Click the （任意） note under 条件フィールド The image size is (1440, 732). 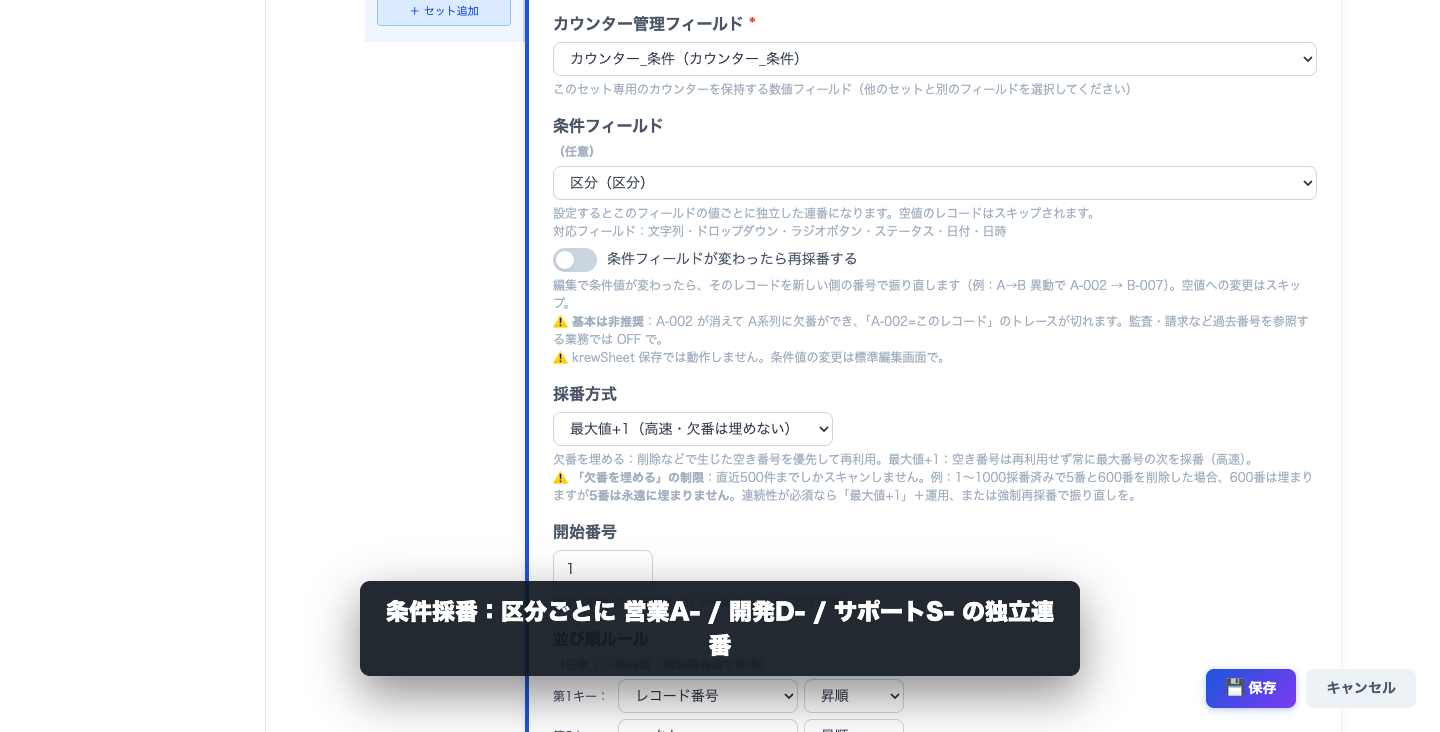click(576, 152)
